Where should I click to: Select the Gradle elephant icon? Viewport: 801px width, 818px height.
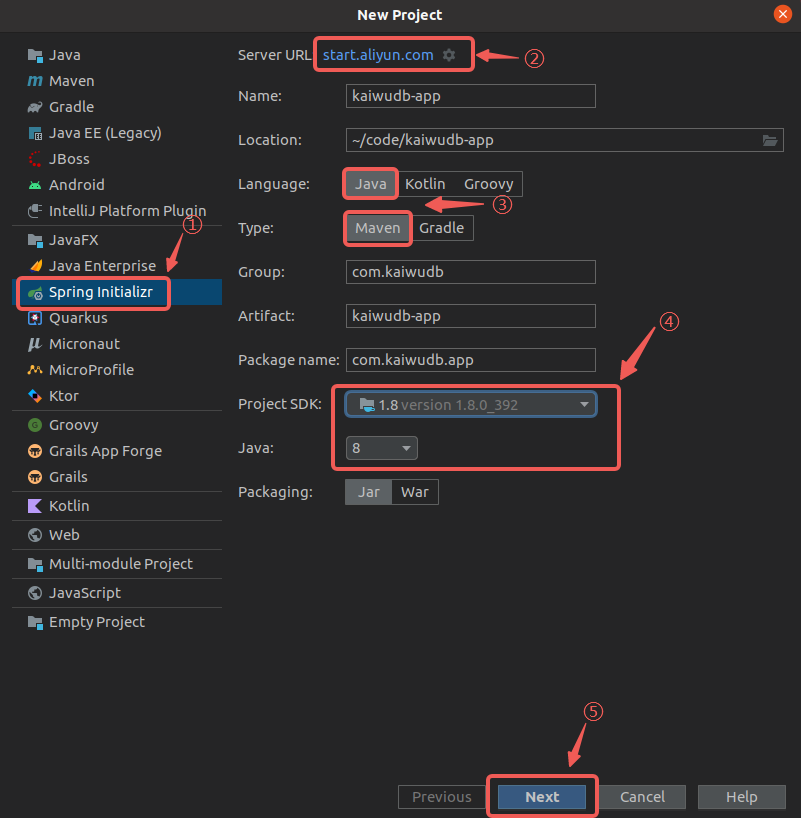[x=35, y=107]
